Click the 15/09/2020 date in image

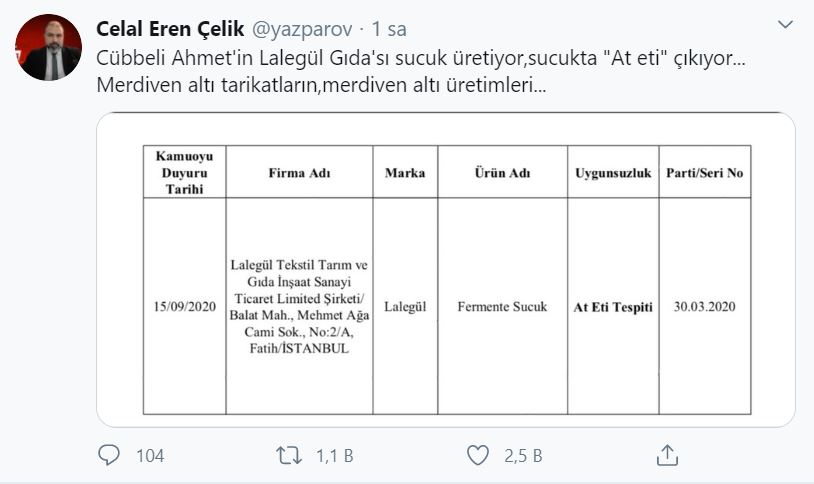(x=184, y=307)
